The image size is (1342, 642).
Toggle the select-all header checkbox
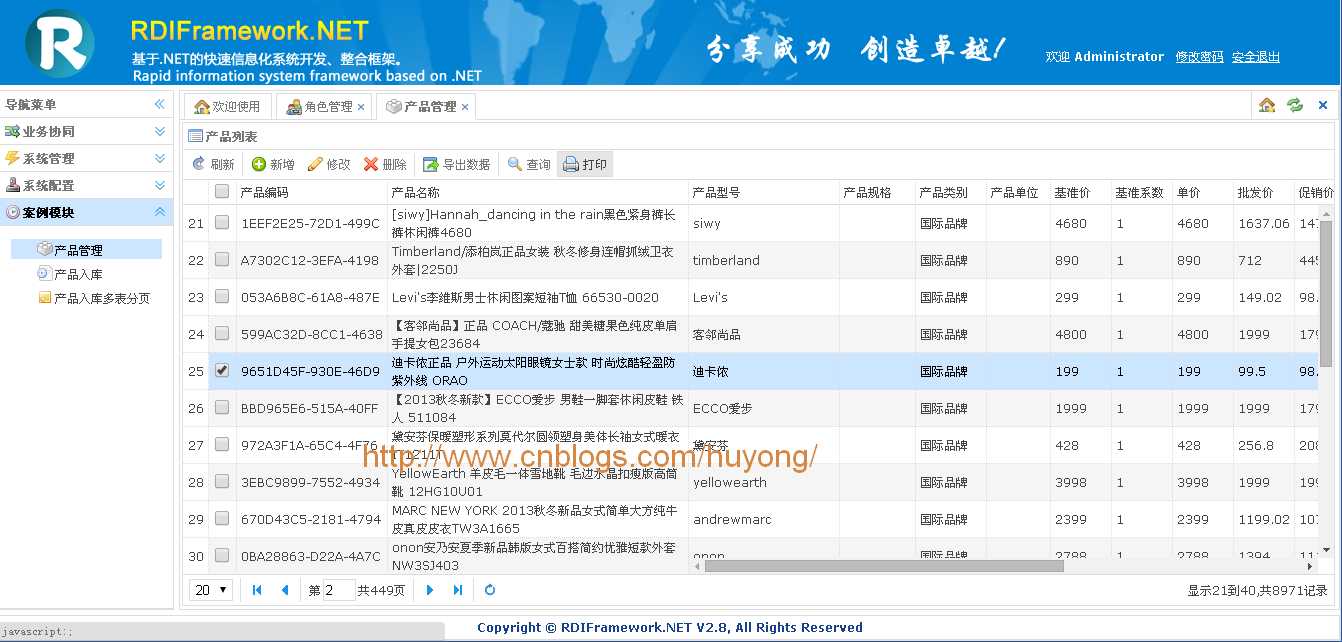(222, 191)
